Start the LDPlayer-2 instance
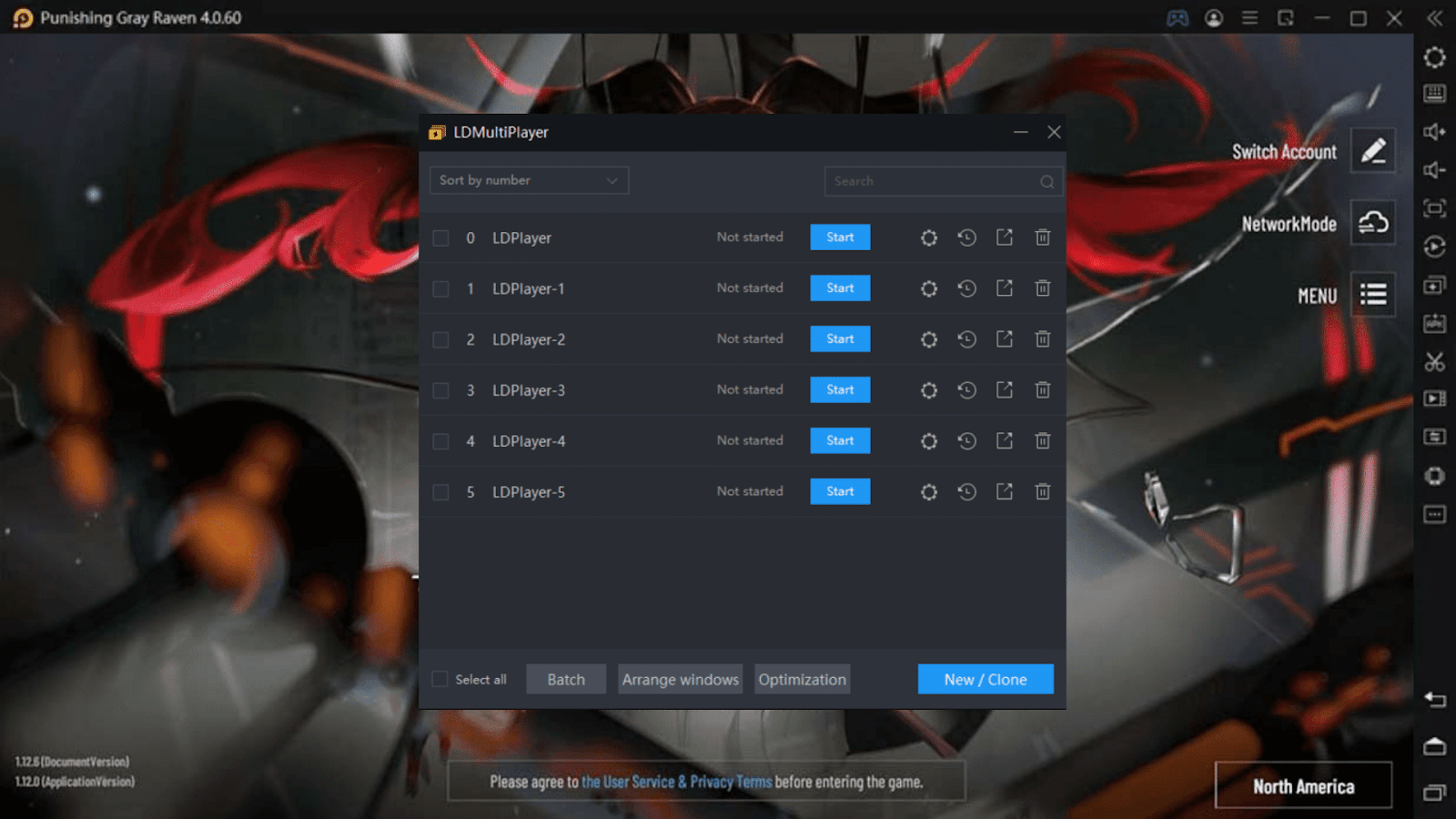This screenshot has height=819, width=1456. pos(840,339)
